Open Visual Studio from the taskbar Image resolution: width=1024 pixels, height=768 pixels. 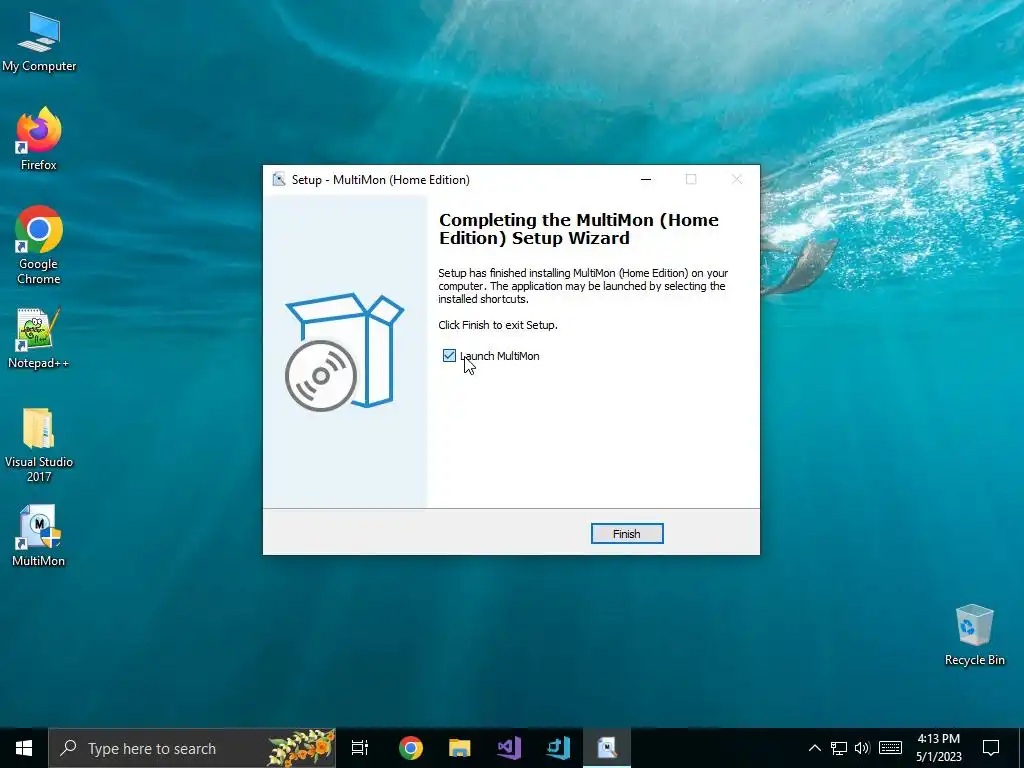[509, 748]
